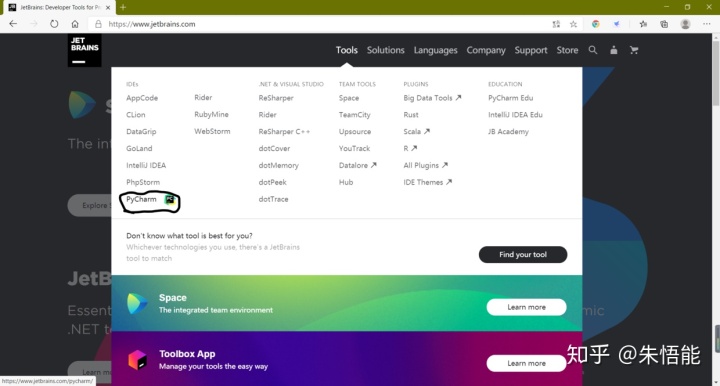720x386 pixels.
Task: Open the IDE Themes link
Action: click(428, 182)
